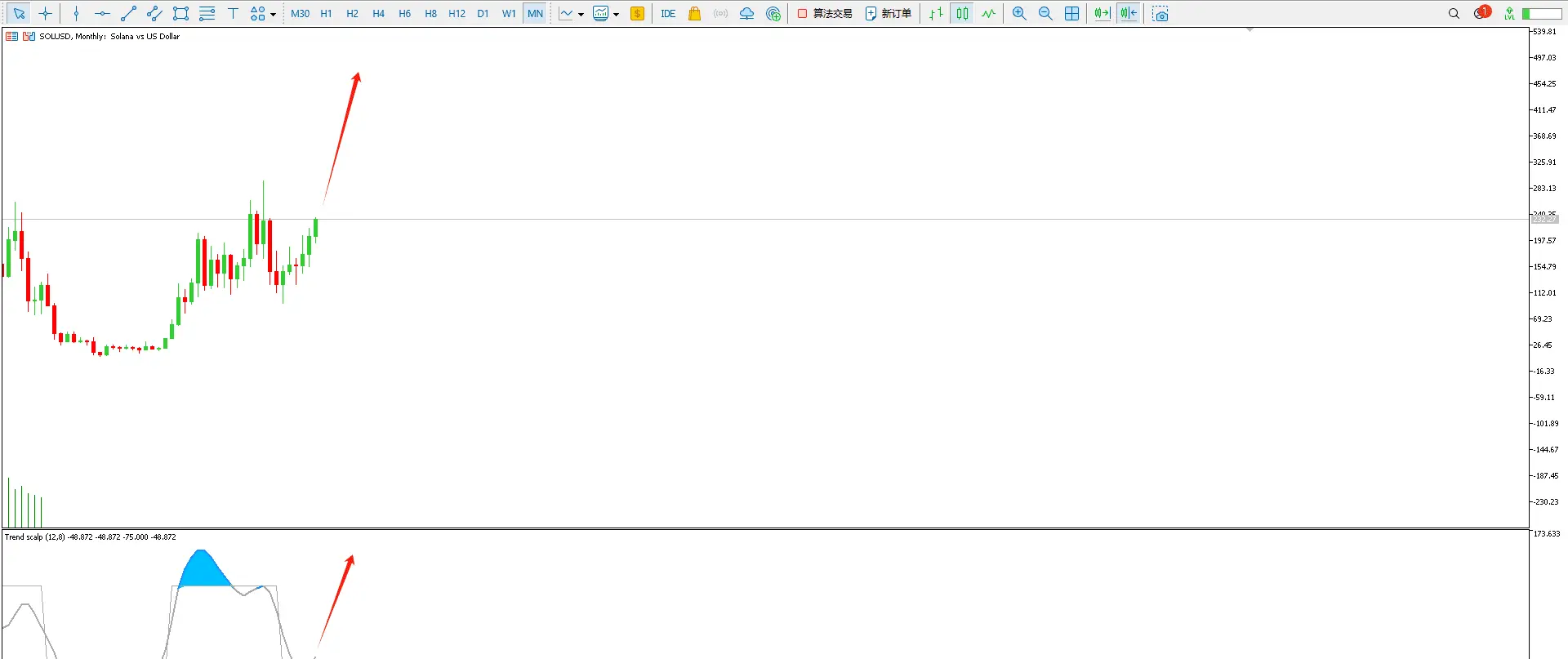Switch chart to H4 timeframe
The width and height of the screenshot is (1568, 659).
click(378, 13)
